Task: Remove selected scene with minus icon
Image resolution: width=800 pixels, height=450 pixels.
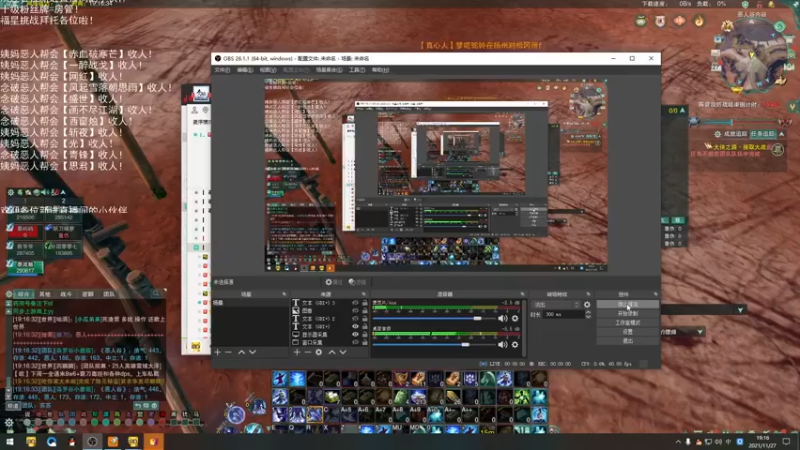Action: 229,352
